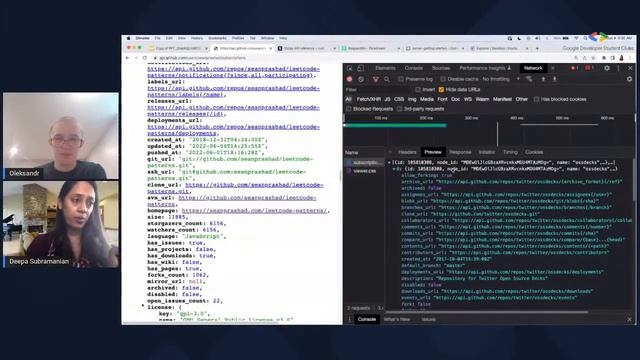Toggle the Invert filter checkbox
Image resolution: width=640 pixels, height=360 pixels.
tap(418, 89)
